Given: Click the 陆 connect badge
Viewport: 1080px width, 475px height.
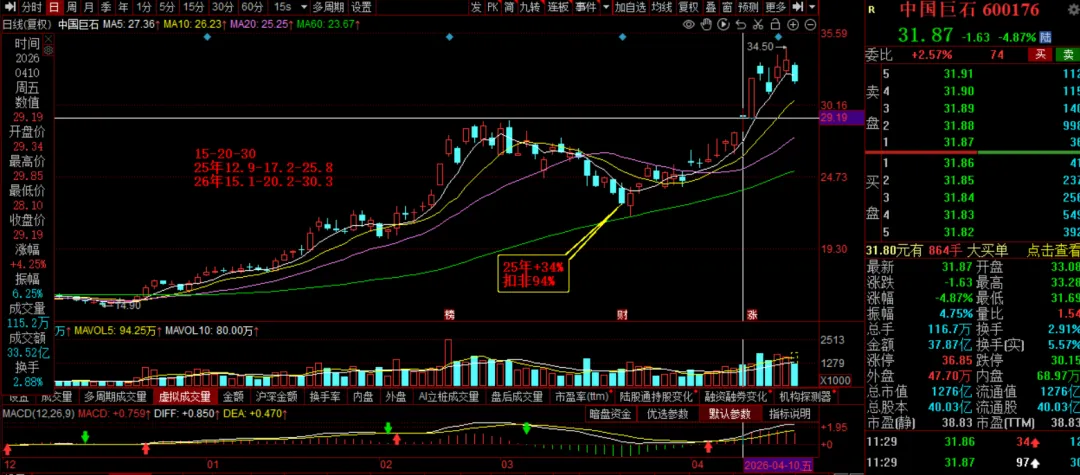Looking at the screenshot, I should click(1046, 36).
